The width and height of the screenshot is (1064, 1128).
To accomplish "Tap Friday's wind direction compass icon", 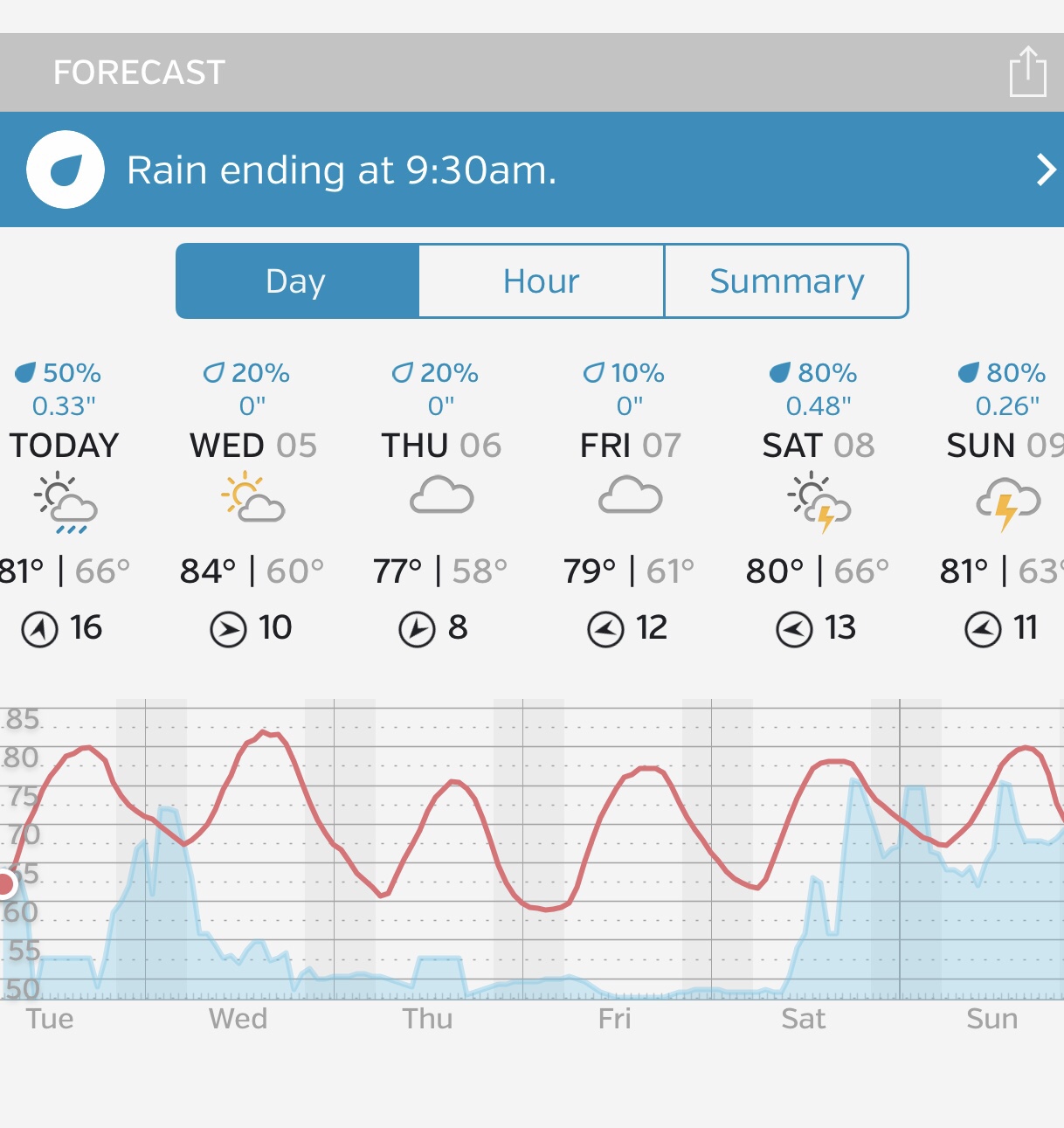I will point(605,629).
